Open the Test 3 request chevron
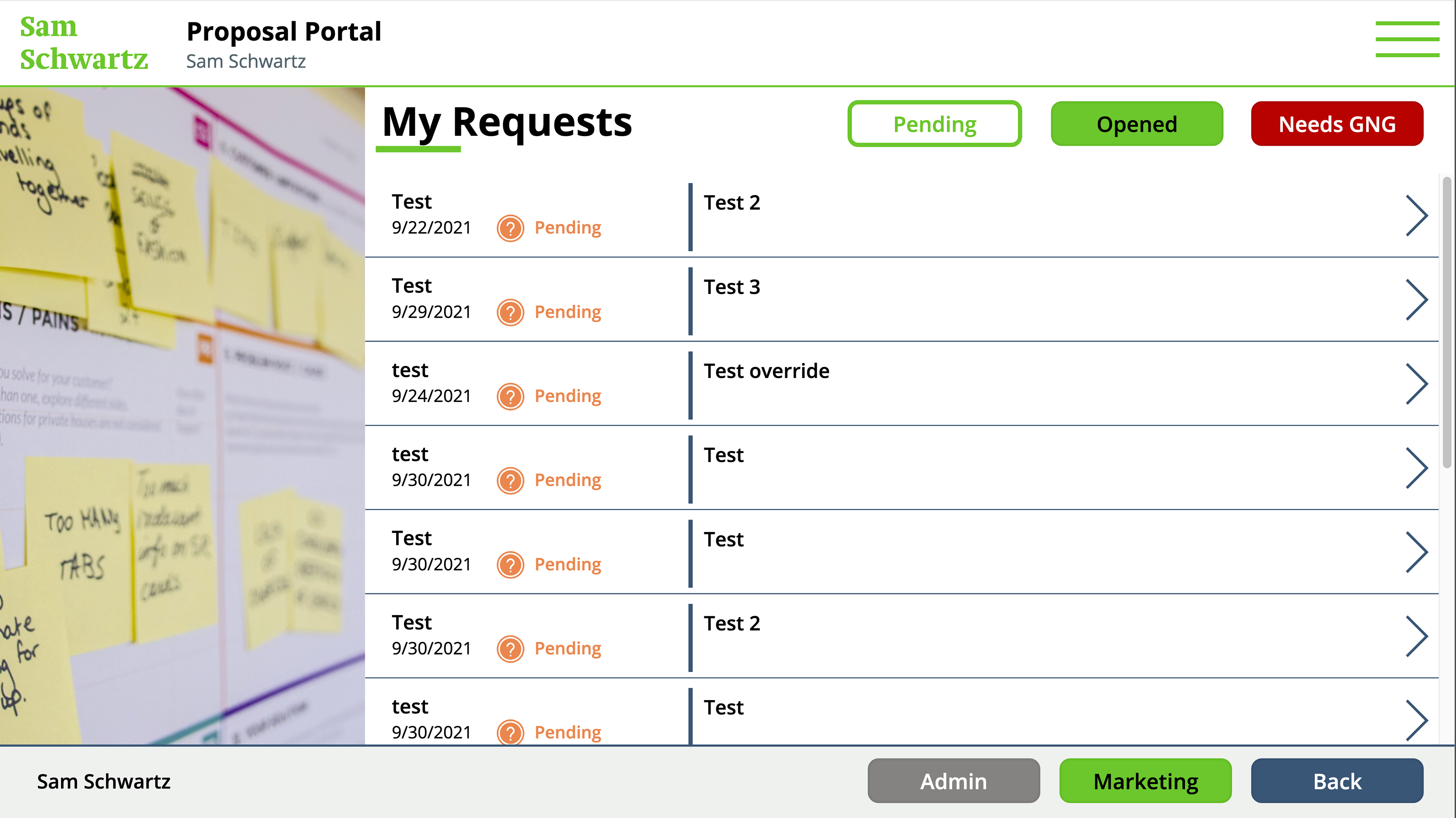 click(x=1416, y=300)
